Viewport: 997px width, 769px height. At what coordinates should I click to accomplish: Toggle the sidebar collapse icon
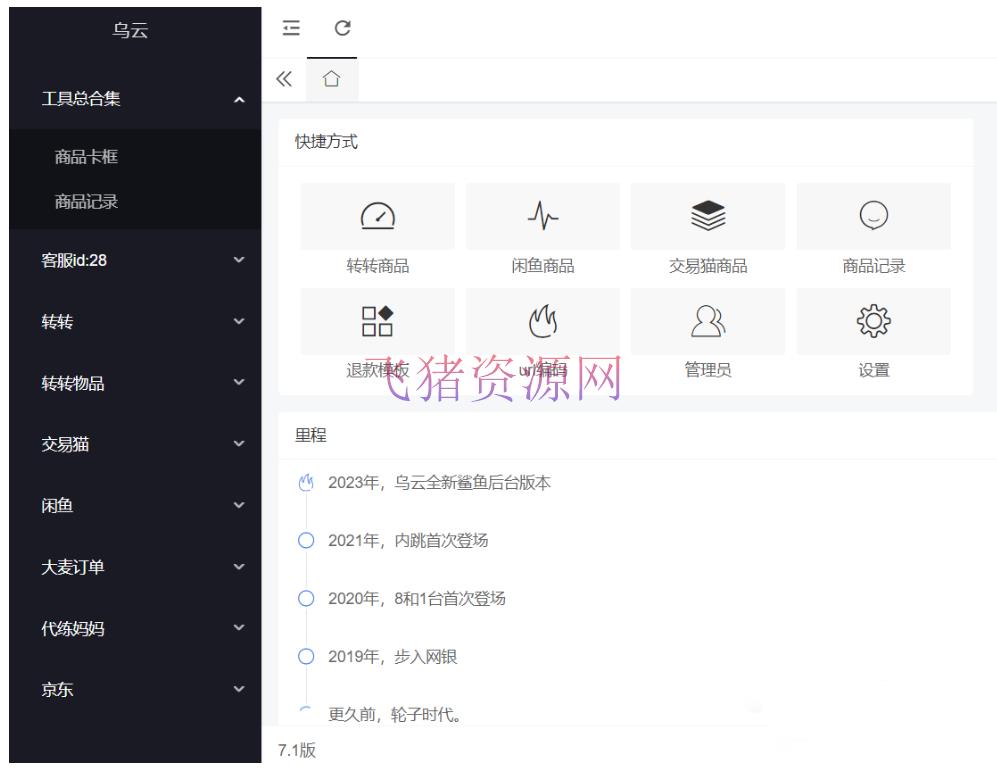tap(291, 28)
